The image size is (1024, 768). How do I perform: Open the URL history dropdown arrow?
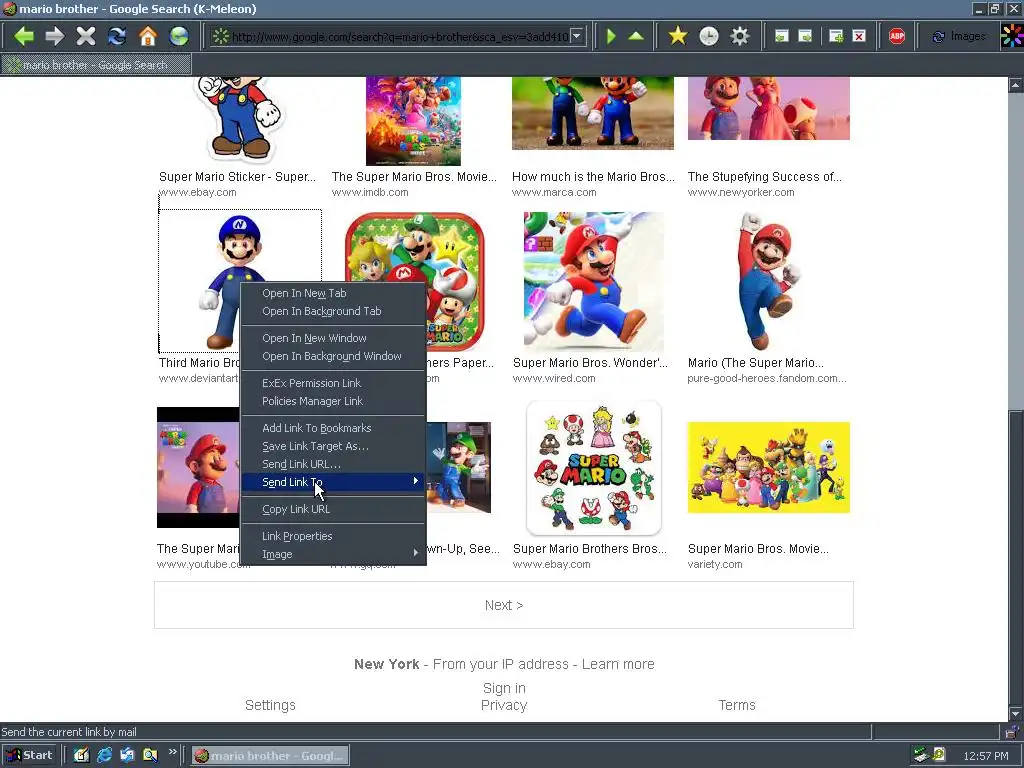(577, 37)
